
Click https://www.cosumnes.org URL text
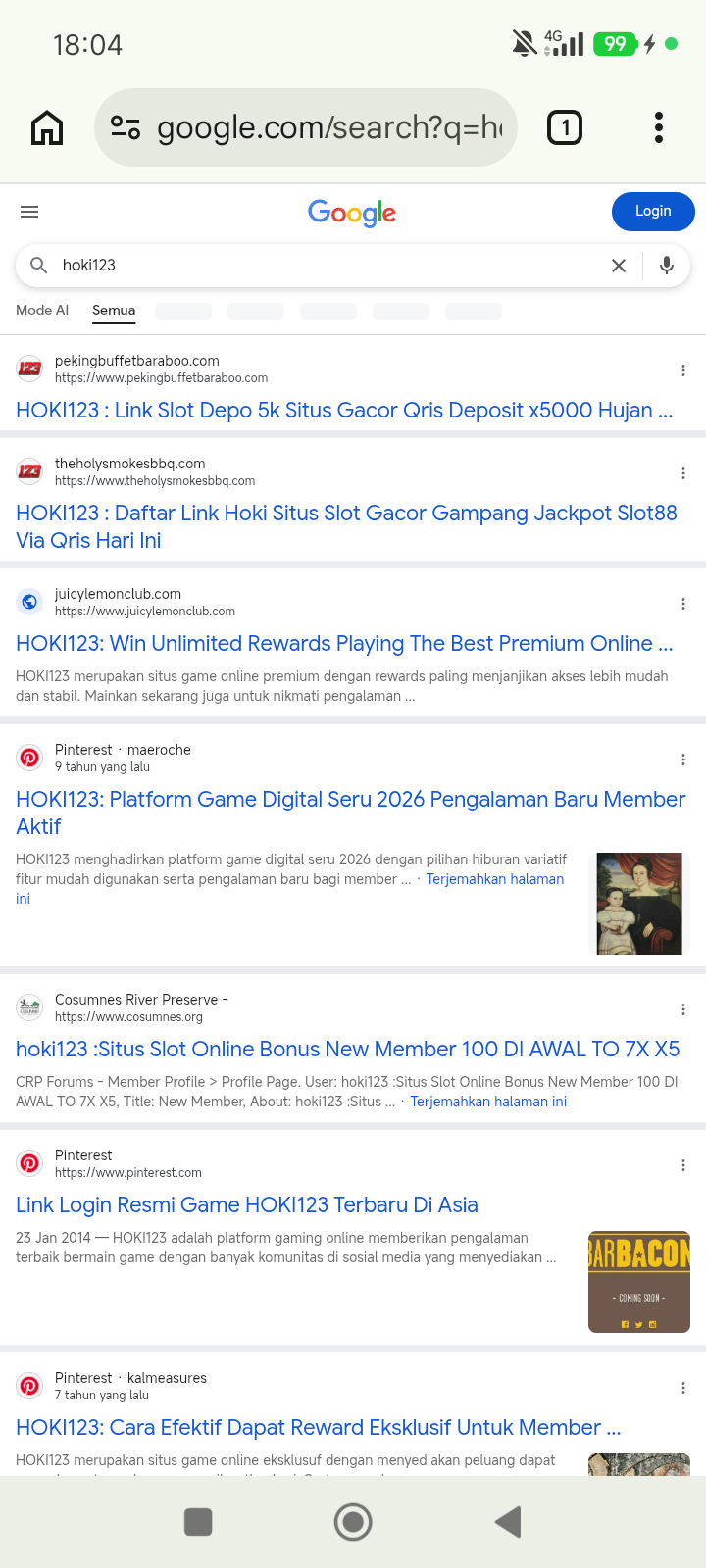coord(128,1017)
